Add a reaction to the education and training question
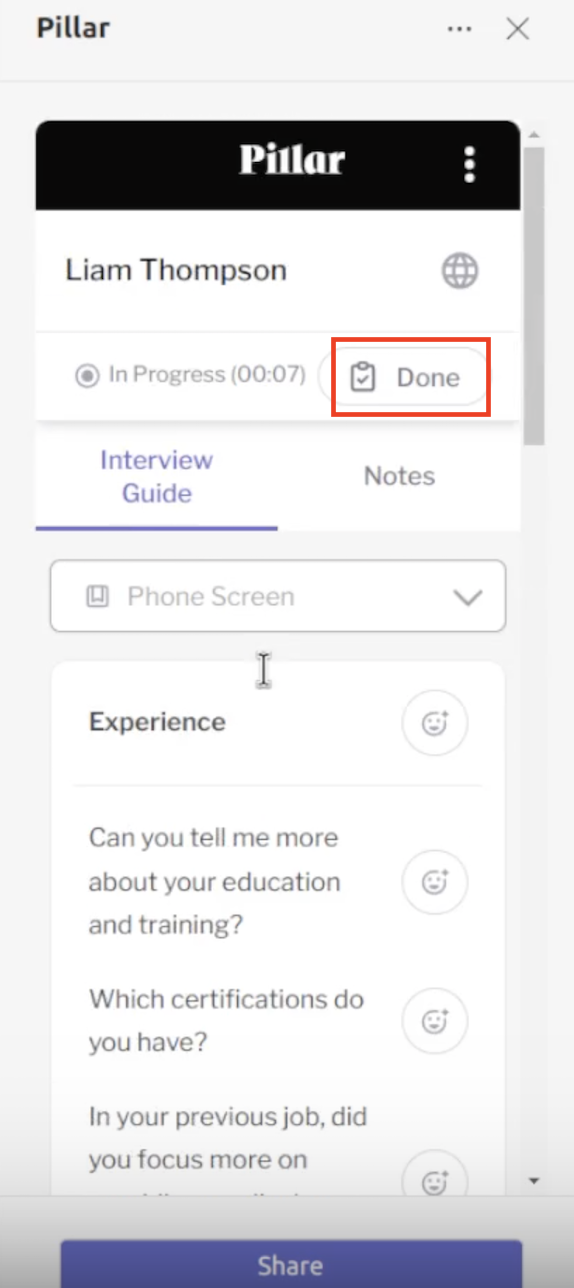 coord(435,881)
